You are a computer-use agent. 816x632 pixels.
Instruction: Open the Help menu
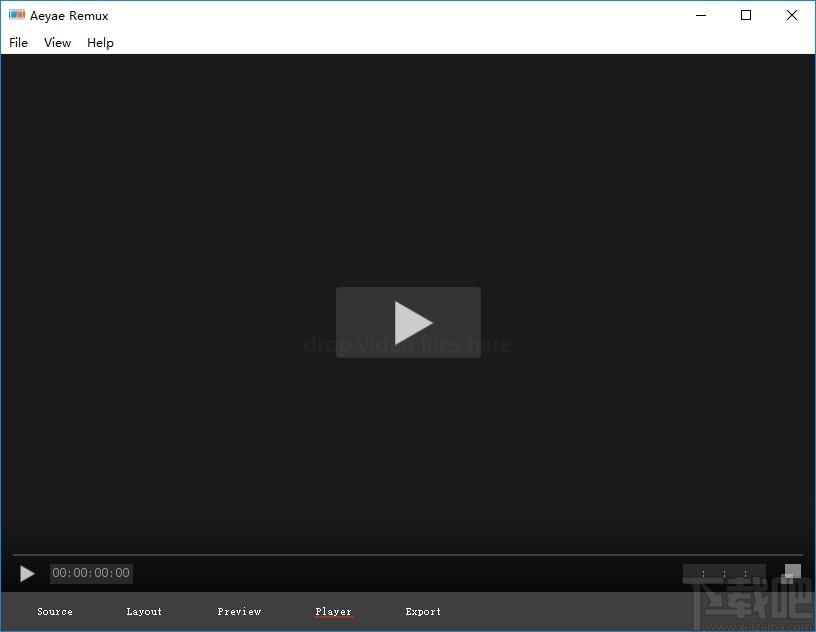tap(100, 43)
